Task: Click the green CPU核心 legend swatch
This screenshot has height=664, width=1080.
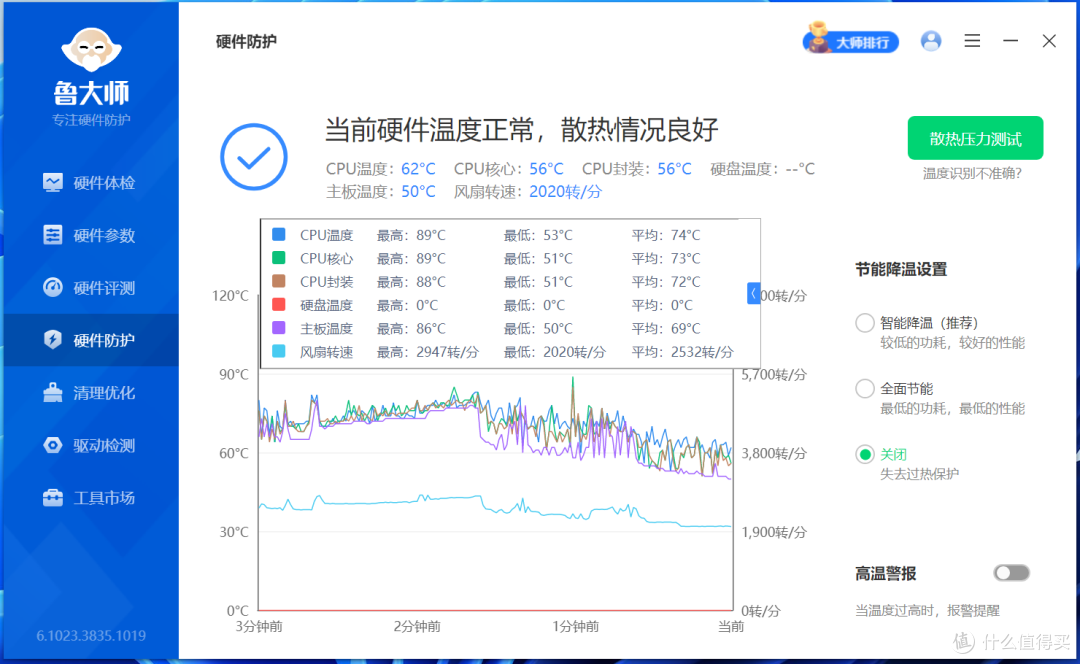Action: [279, 258]
